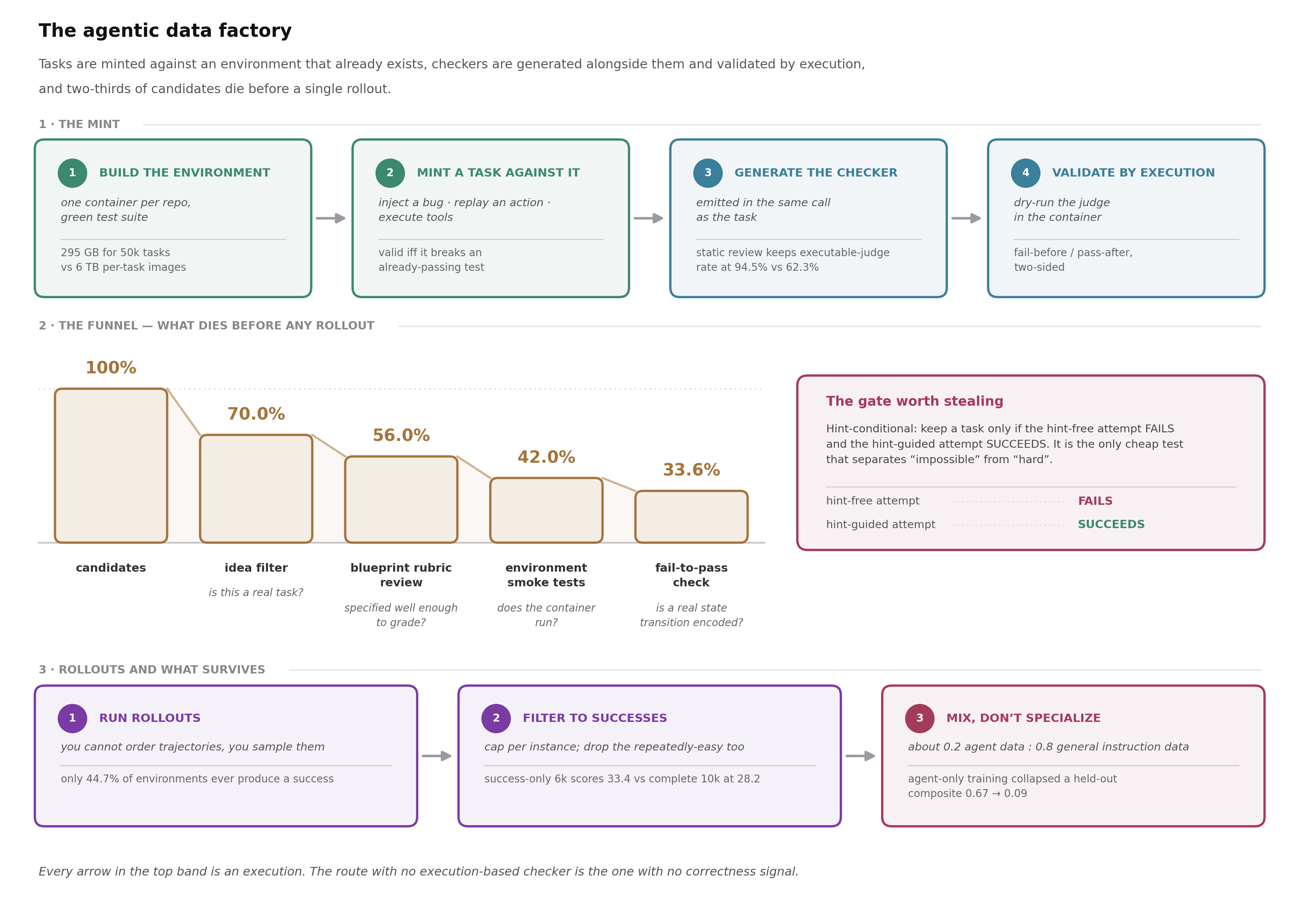This screenshot has height=924, width=1299.
Task: Click the blue number 4 circle for Validate by Execution
Action: (x=1026, y=173)
